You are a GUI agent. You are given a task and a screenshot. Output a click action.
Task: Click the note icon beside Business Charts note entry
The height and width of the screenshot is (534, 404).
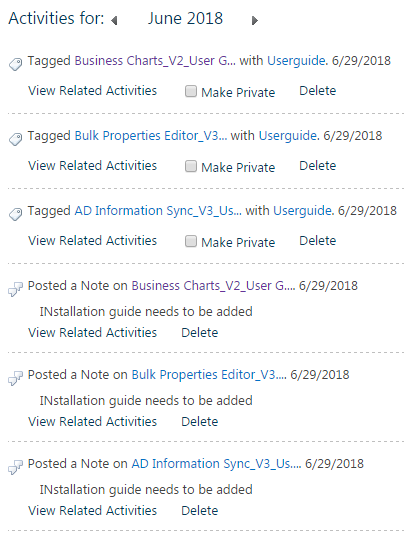point(15,289)
